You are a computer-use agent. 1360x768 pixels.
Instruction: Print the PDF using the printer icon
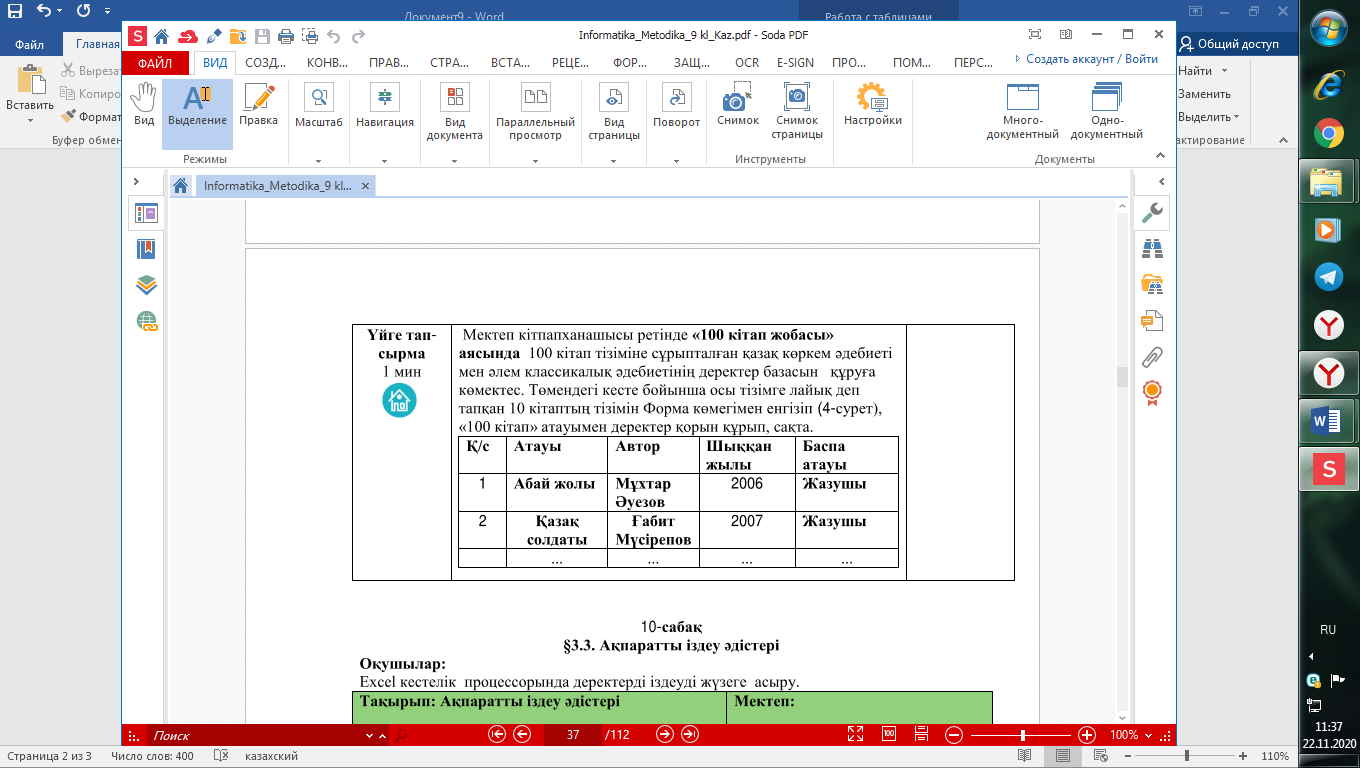point(286,37)
